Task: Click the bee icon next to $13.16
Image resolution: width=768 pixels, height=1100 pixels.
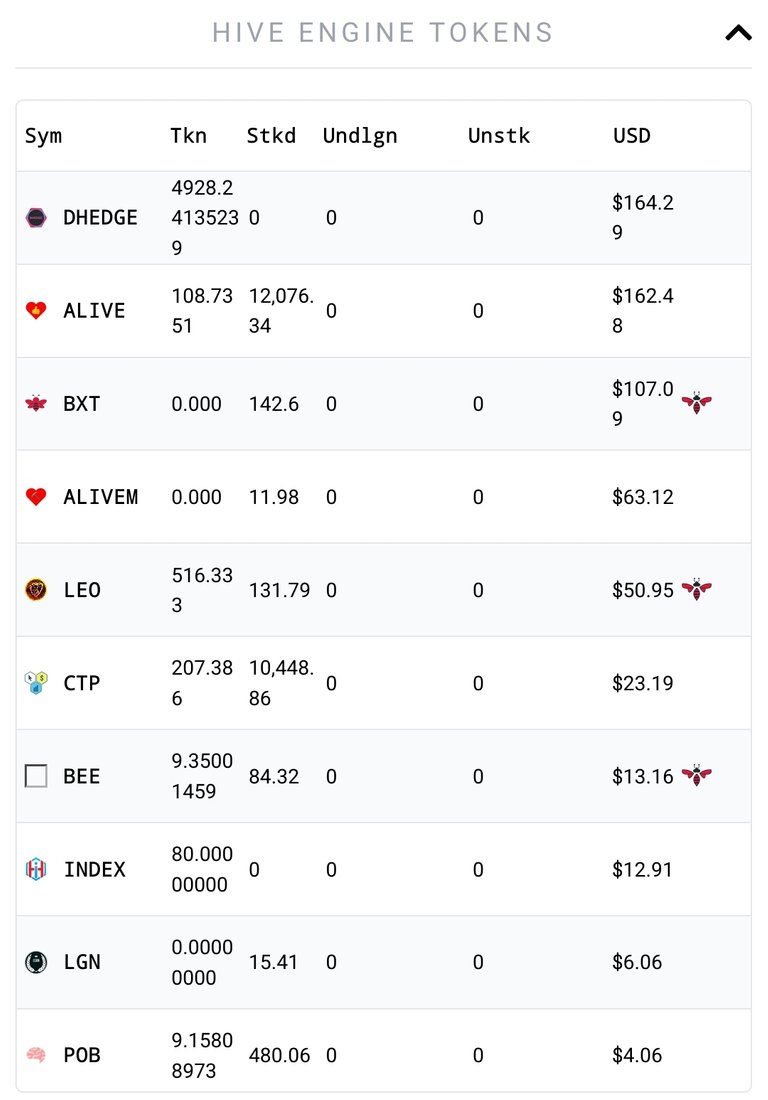Action: coord(696,775)
